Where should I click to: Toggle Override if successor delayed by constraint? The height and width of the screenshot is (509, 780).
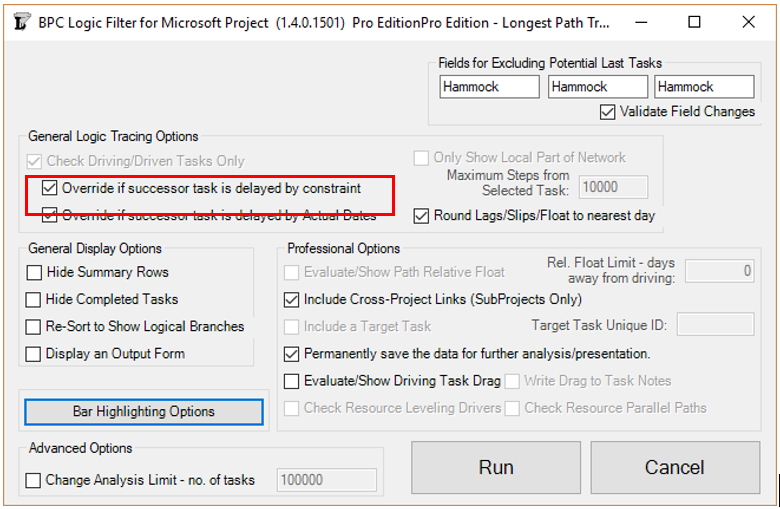point(49,188)
